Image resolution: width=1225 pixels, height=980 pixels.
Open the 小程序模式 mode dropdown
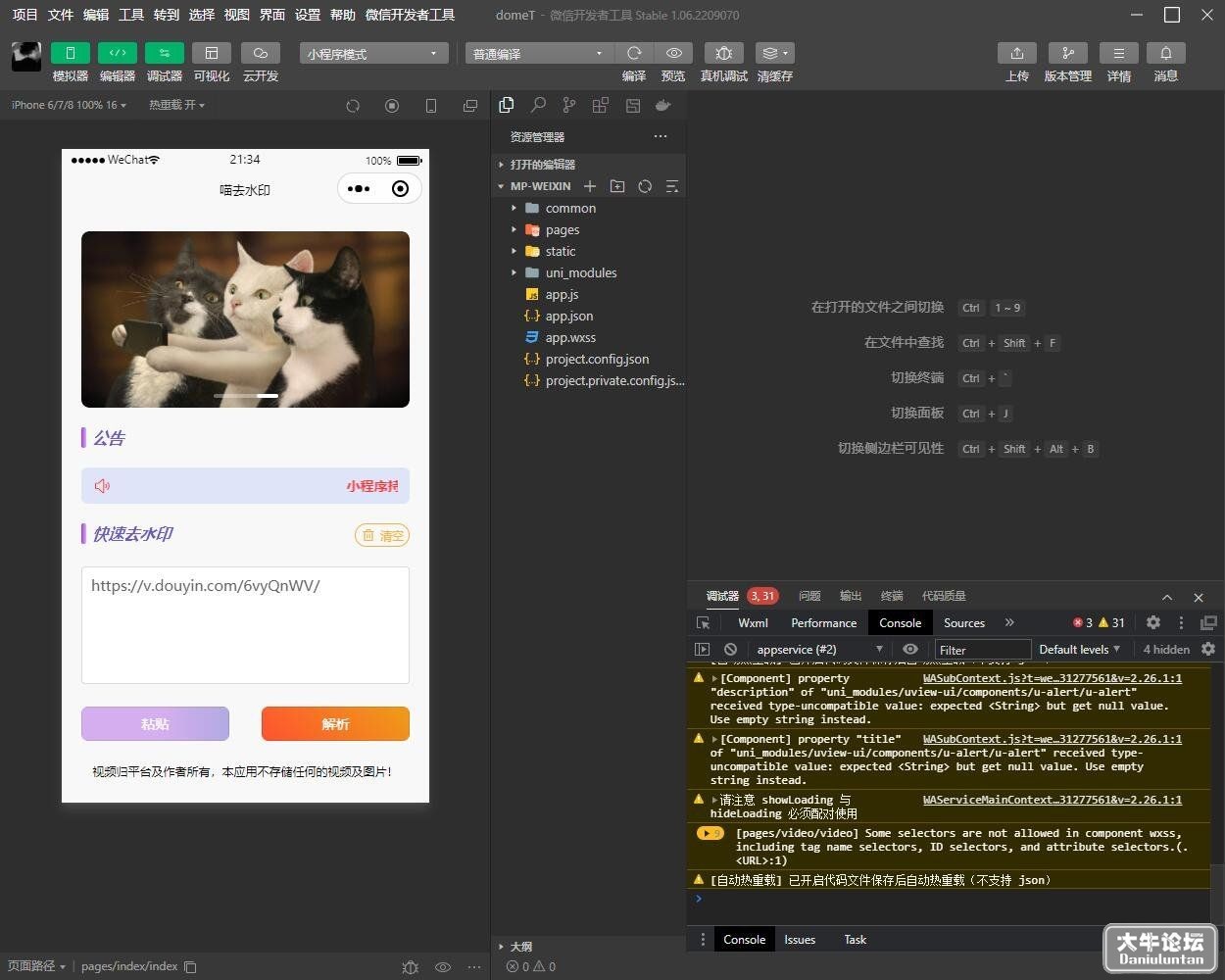point(374,53)
